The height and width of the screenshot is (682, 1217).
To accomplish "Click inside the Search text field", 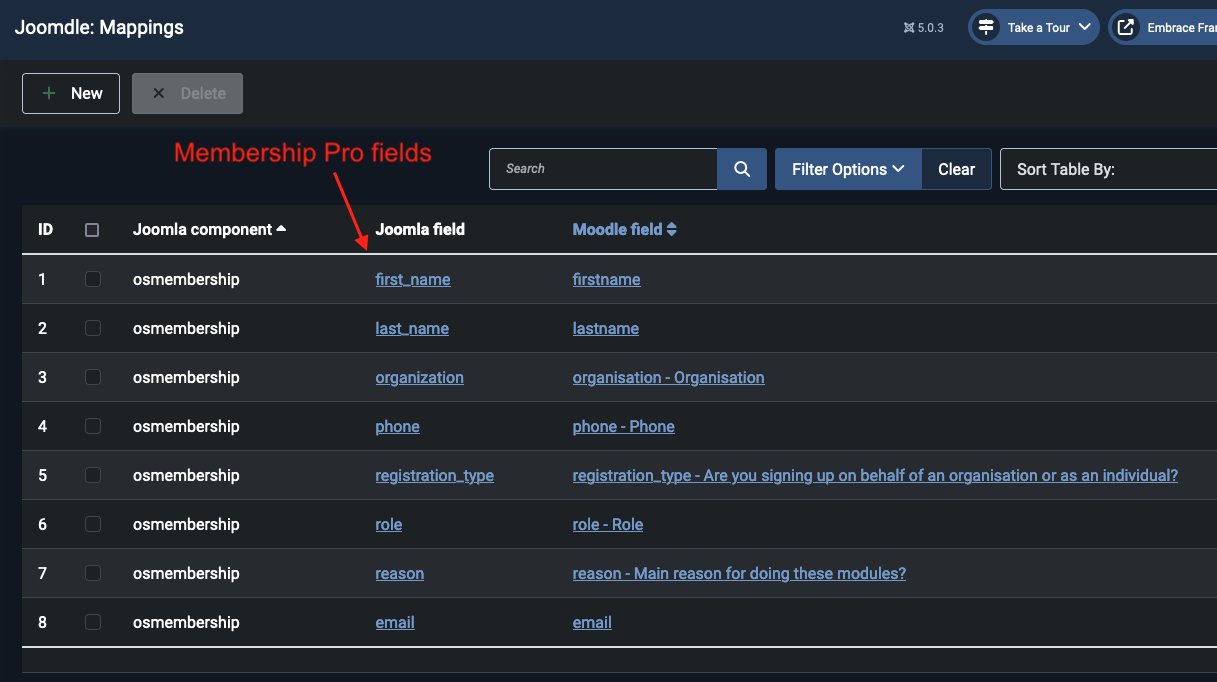I will tap(603, 169).
